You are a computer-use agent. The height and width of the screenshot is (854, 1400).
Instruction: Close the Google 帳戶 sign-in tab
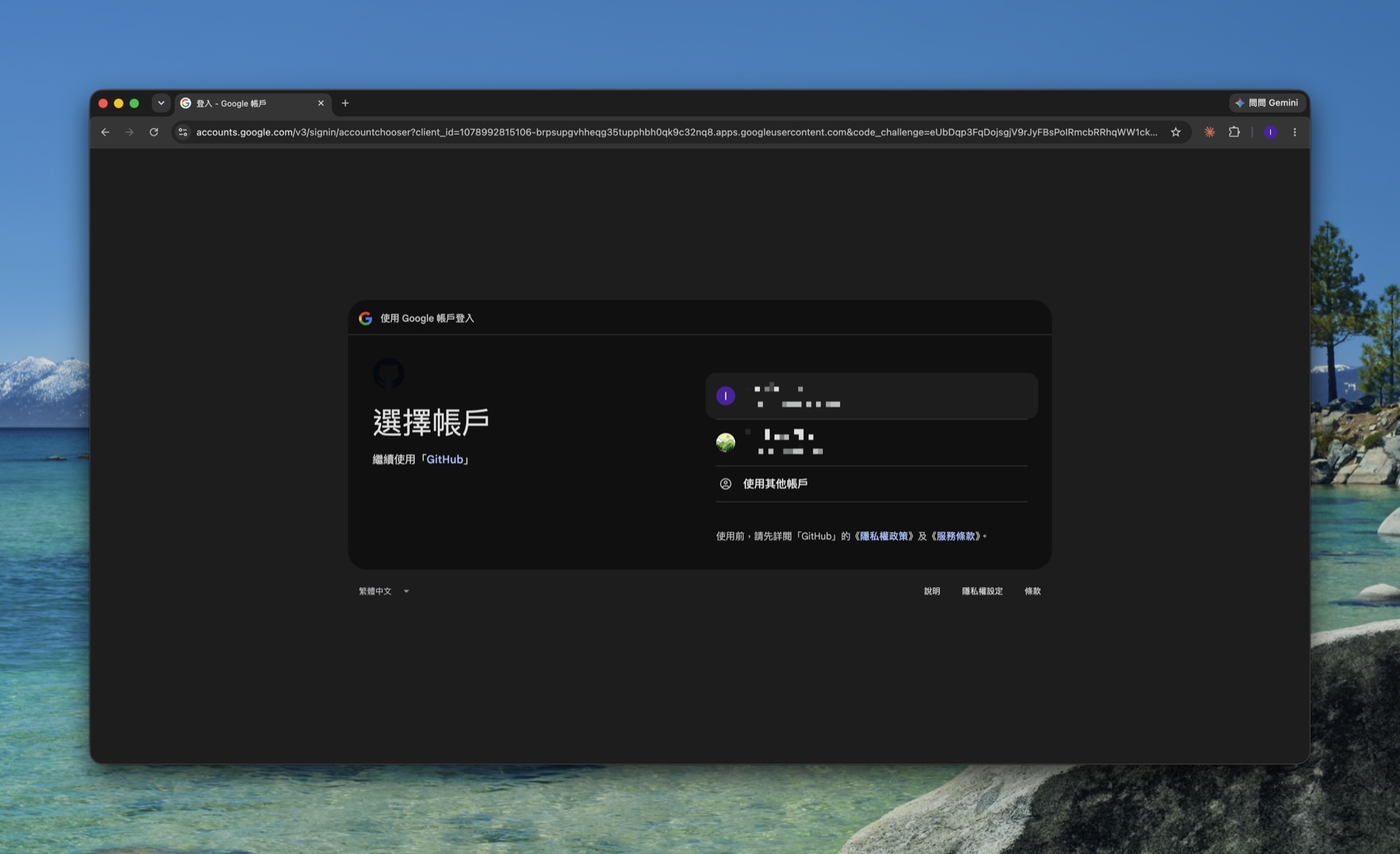tap(320, 103)
